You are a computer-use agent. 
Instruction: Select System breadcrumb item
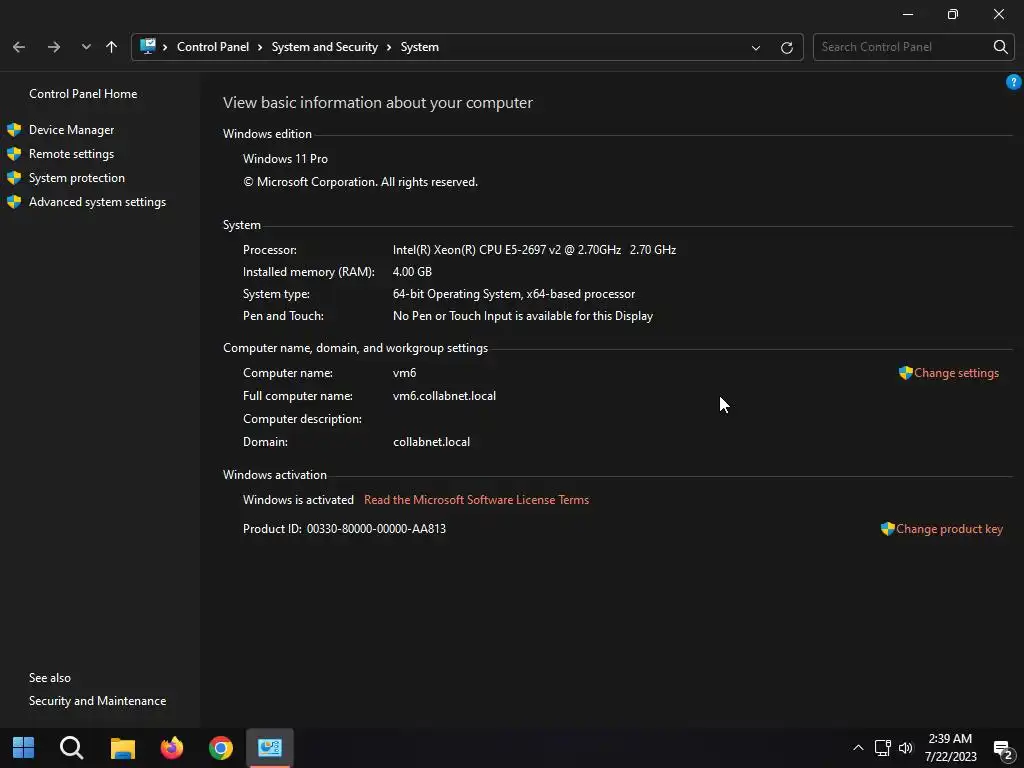coord(419,47)
